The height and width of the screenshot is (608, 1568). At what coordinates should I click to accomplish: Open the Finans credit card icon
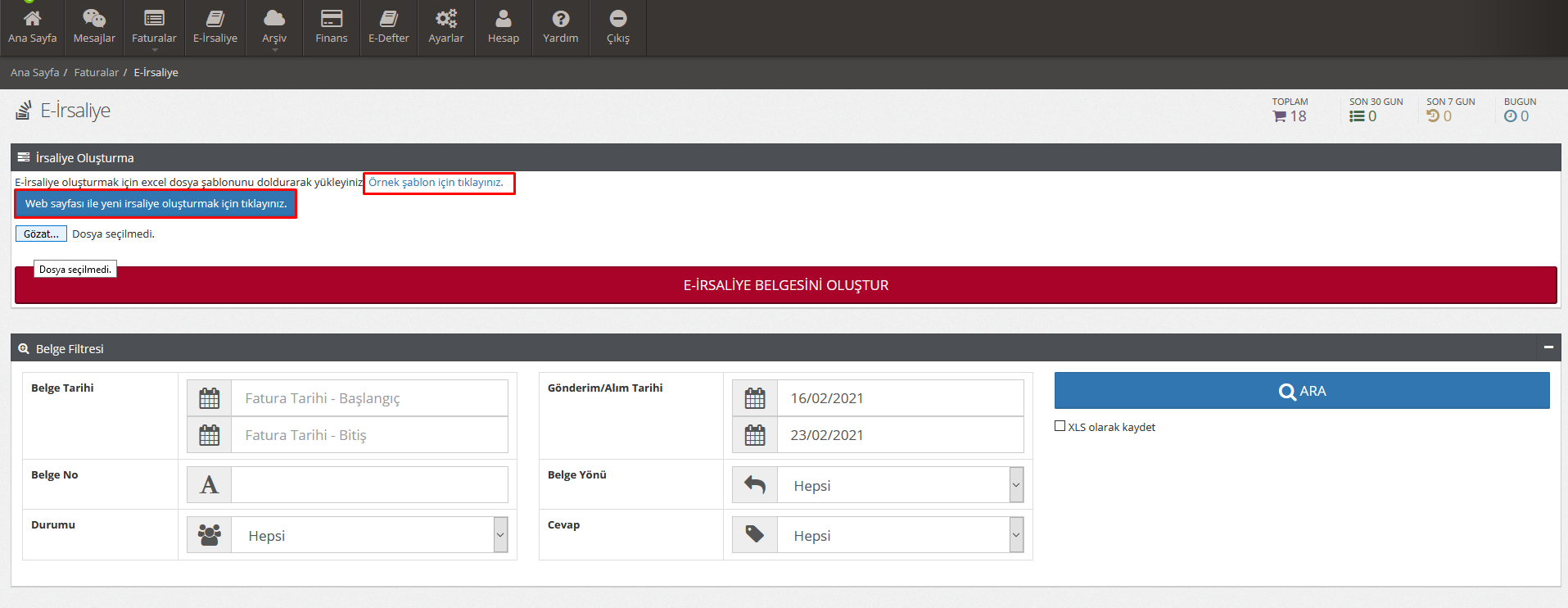(x=331, y=19)
